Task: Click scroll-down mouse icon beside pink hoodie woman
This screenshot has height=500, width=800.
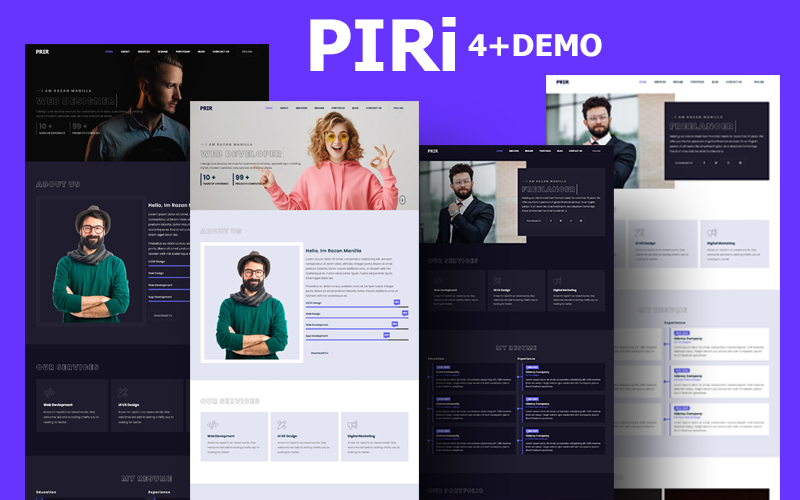Action: [401, 201]
